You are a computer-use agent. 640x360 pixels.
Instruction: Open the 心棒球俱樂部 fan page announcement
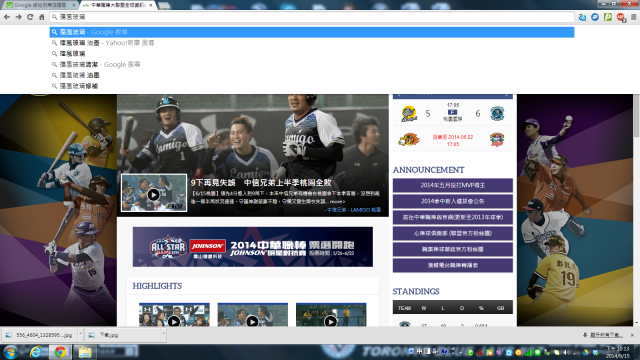pos(453,233)
